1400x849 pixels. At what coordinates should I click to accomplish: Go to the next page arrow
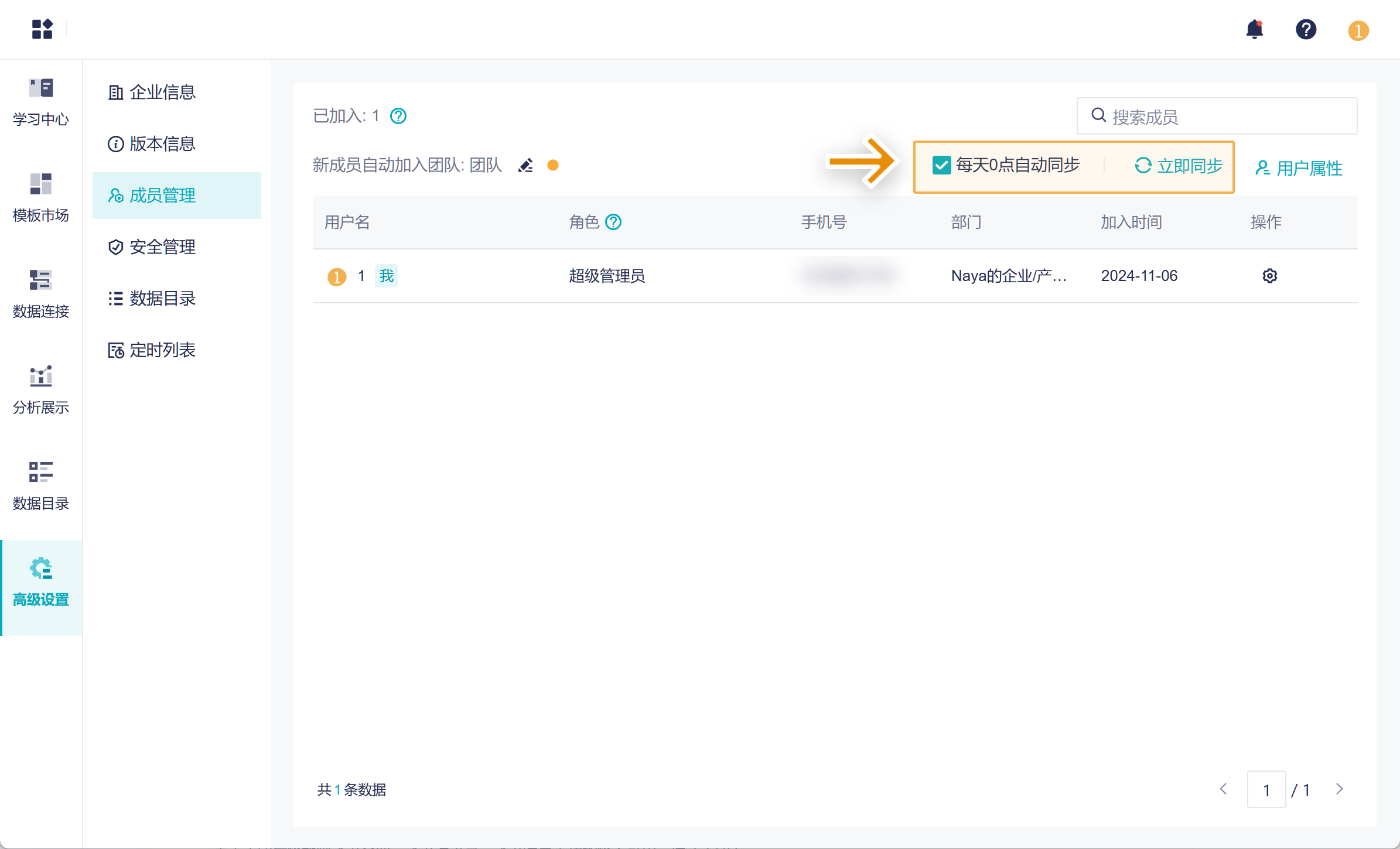click(1339, 789)
